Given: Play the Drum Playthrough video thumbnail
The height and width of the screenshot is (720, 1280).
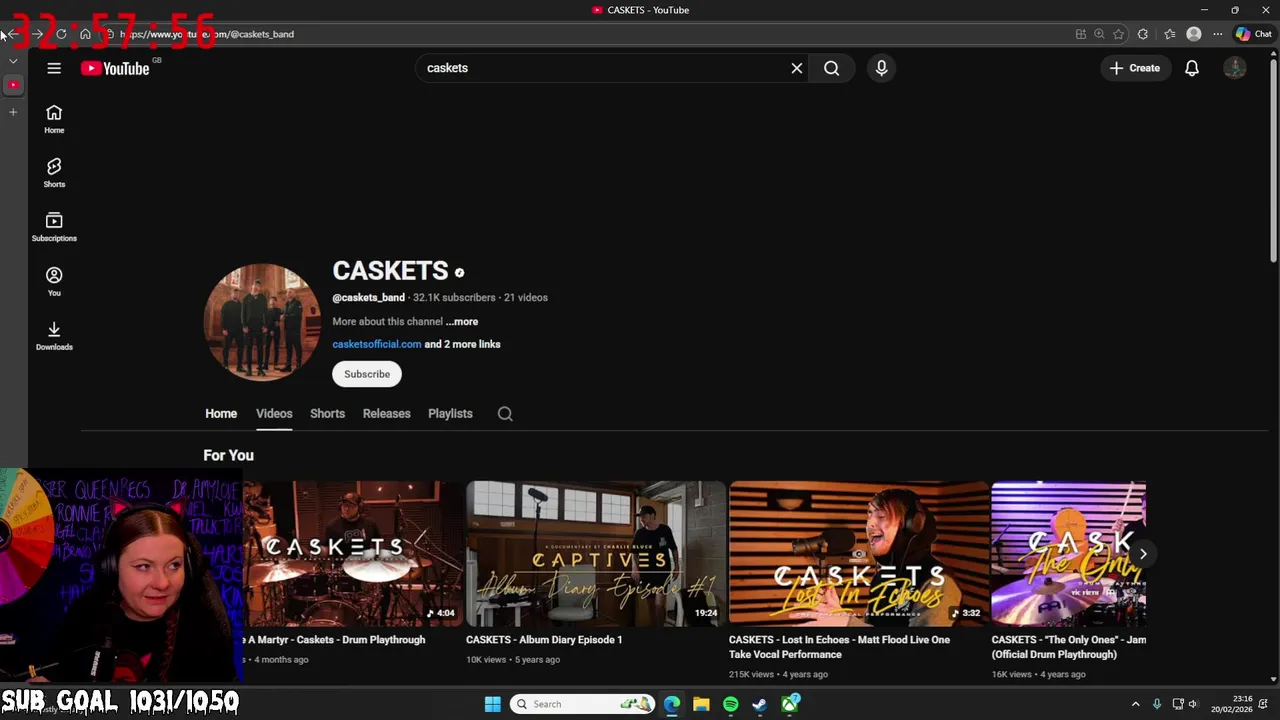Looking at the screenshot, I should 353,553.
